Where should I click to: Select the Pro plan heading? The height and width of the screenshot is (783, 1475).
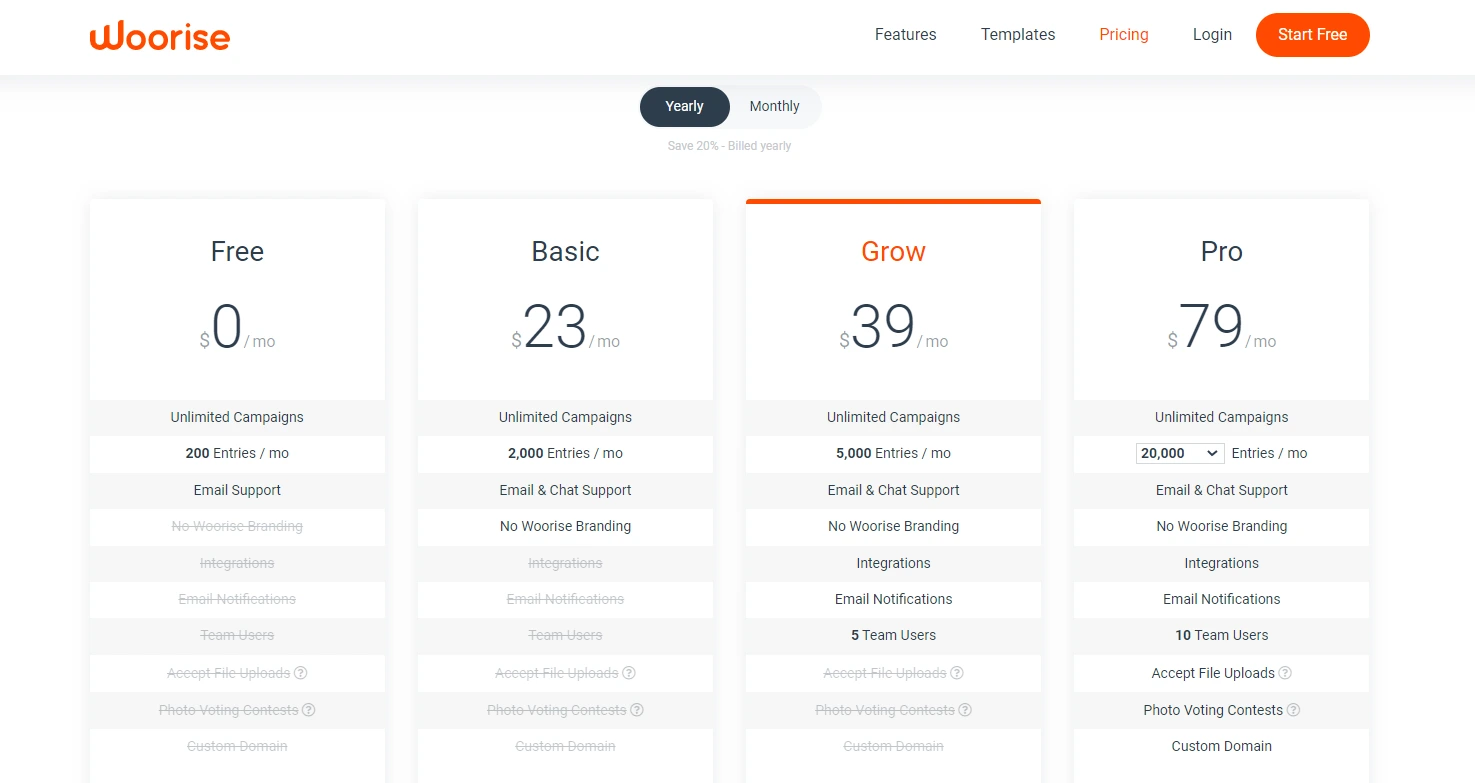1222,252
